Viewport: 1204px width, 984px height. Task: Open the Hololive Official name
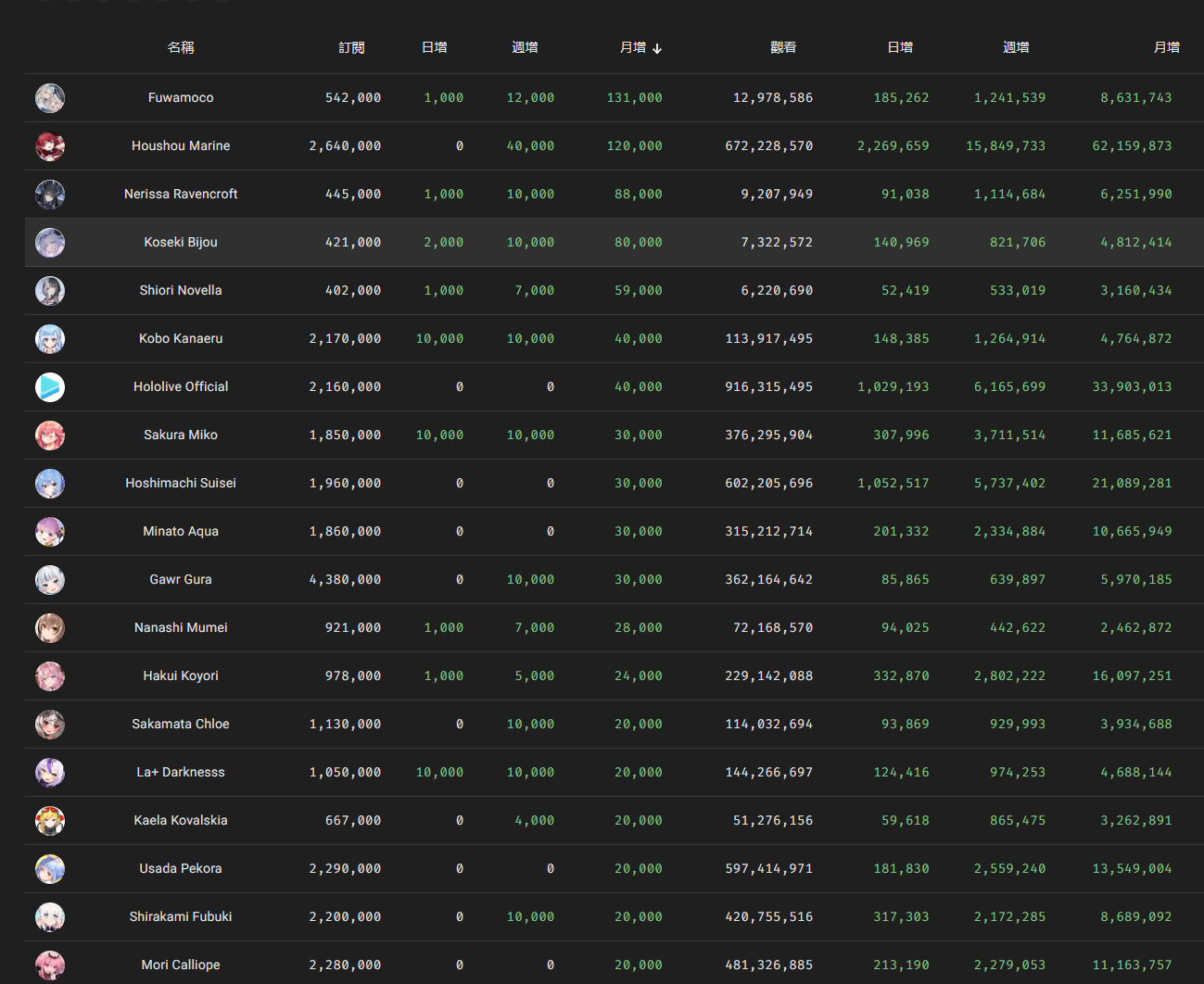[x=181, y=386]
